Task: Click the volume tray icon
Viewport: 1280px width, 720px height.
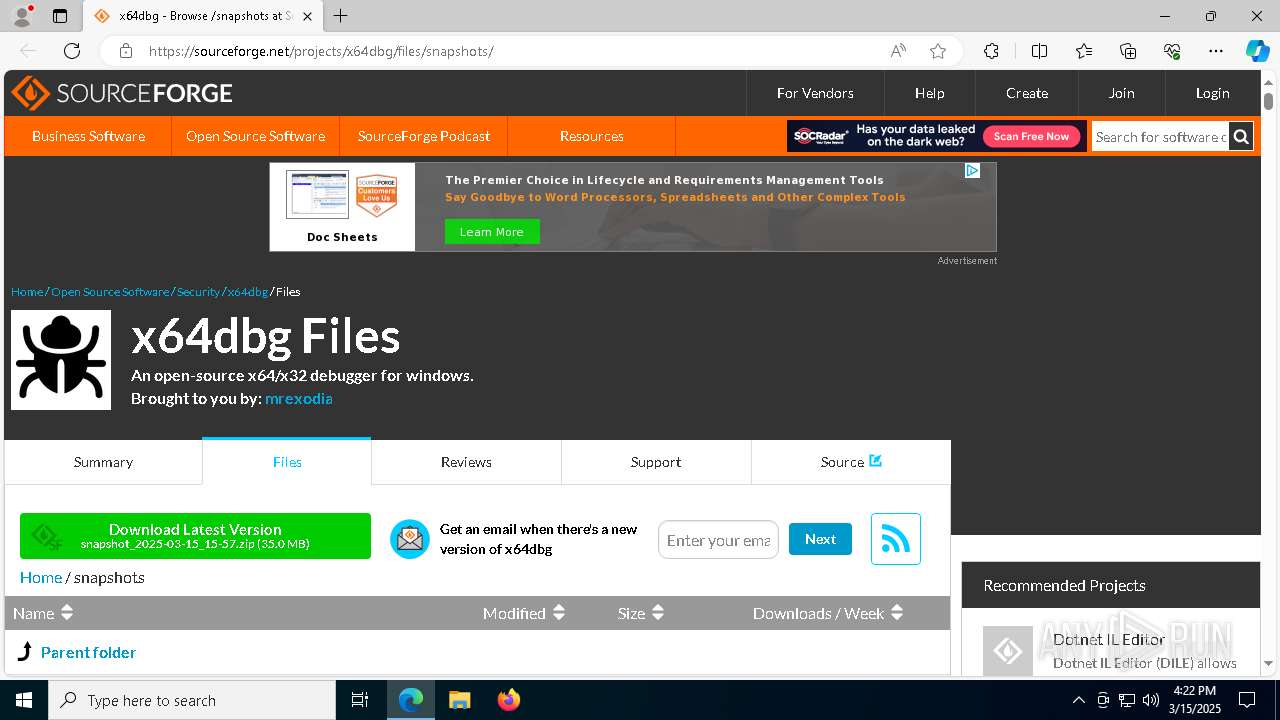Action: point(1150,700)
